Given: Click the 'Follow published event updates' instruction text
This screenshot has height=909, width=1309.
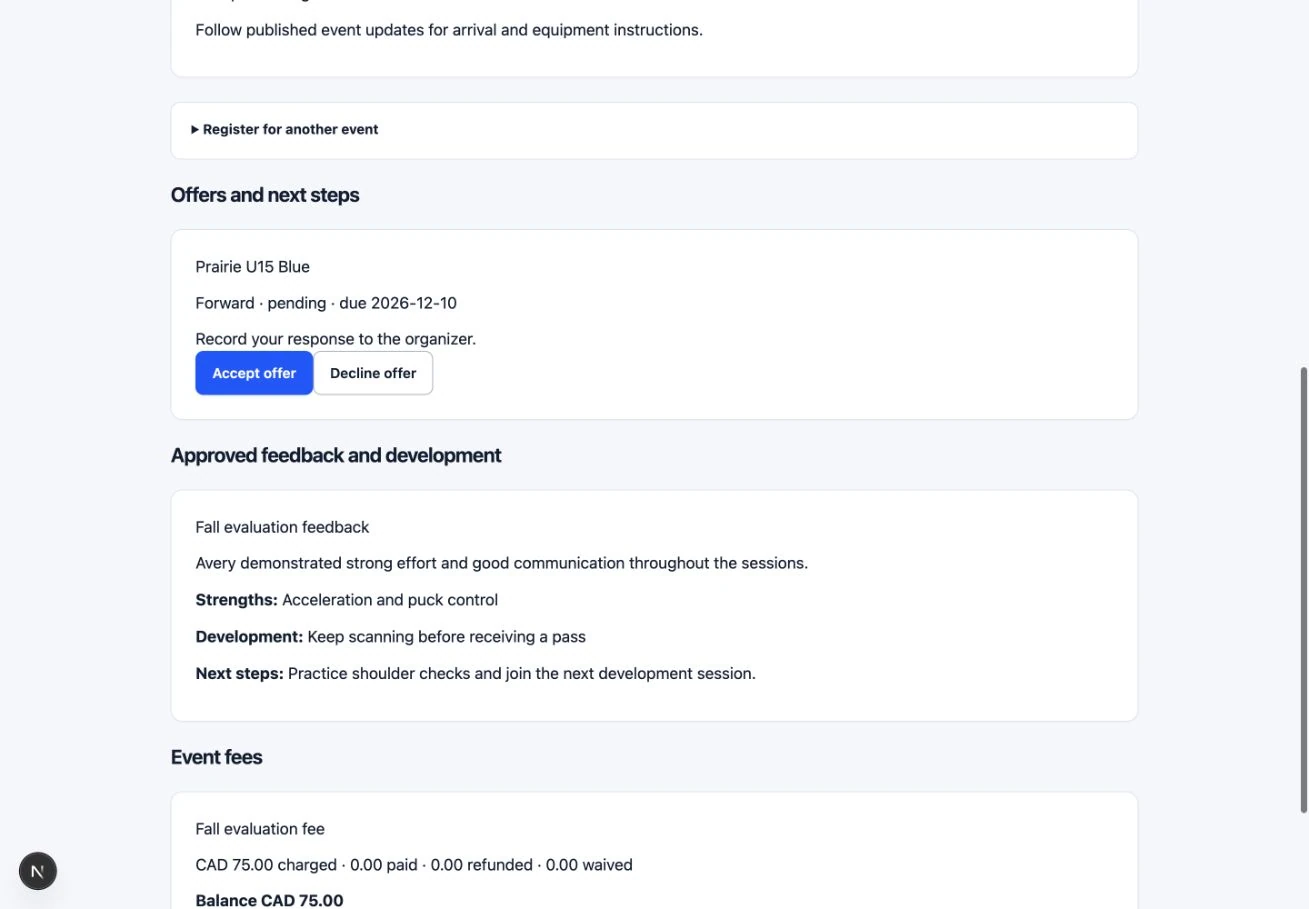Looking at the screenshot, I should pos(449,30).
